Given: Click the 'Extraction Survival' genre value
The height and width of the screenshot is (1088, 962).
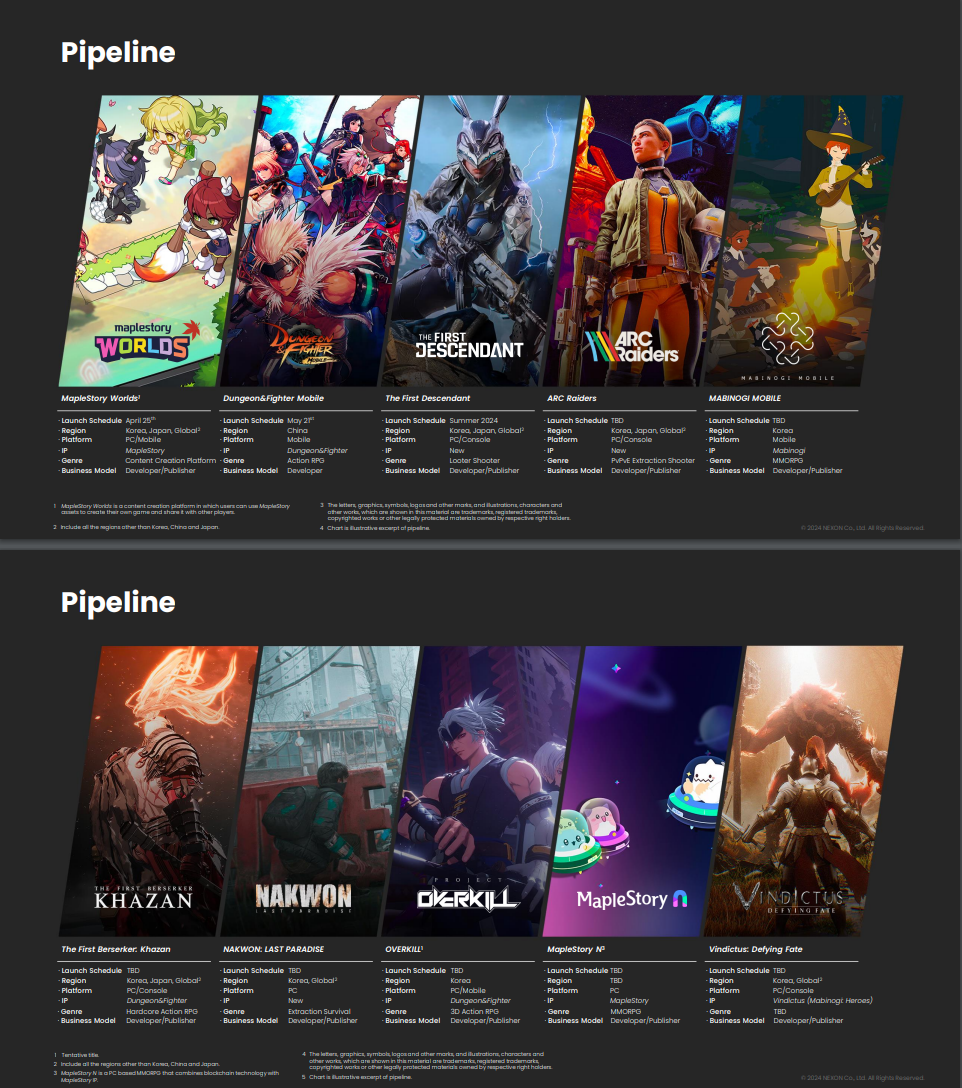Looking at the screenshot, I should pyautogui.click(x=319, y=1012).
